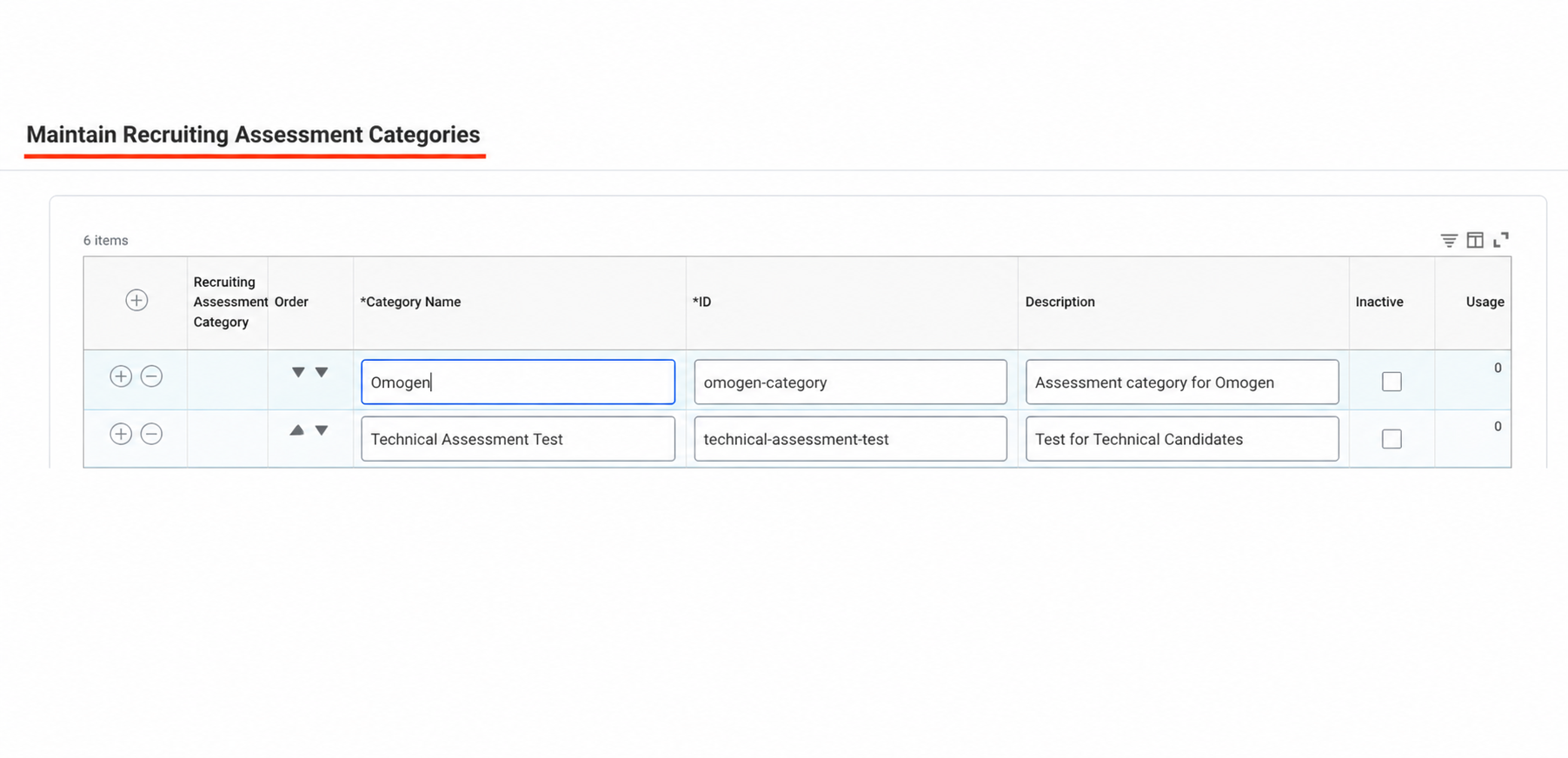Move Omogen row to the bottom
1568x758 pixels.
coord(298,372)
